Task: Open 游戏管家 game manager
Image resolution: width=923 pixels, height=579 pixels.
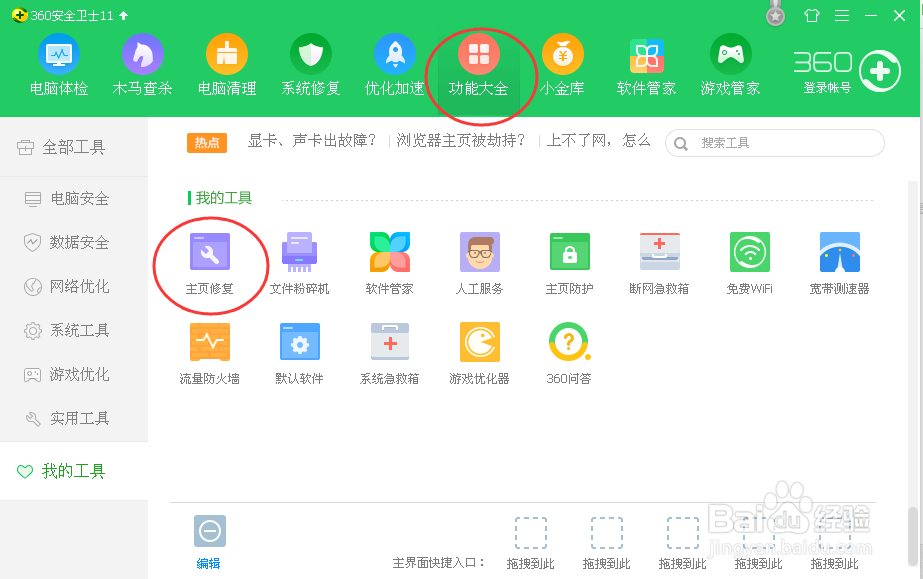Action: 730,66
